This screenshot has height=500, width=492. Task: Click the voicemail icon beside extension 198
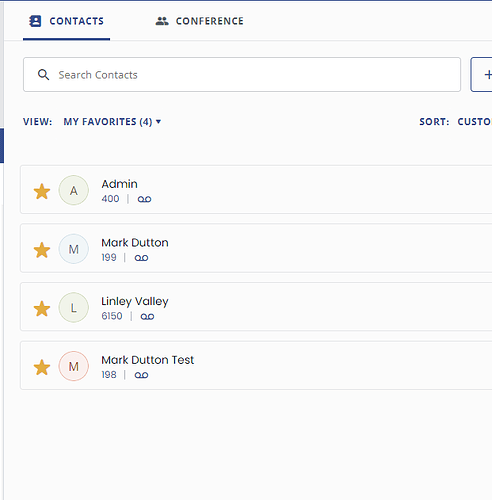[x=141, y=375]
